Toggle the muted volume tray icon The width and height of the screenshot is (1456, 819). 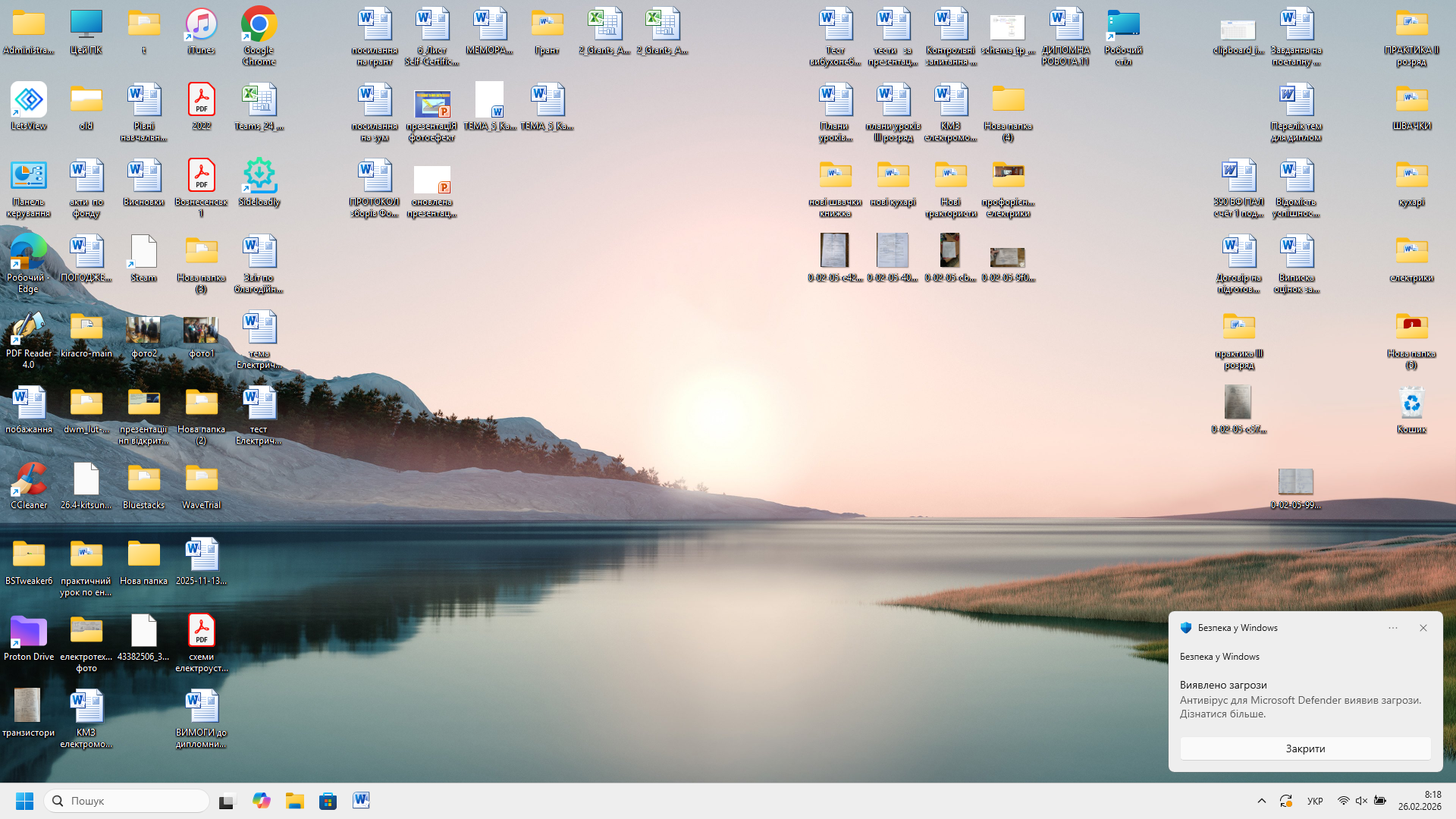tap(1361, 801)
